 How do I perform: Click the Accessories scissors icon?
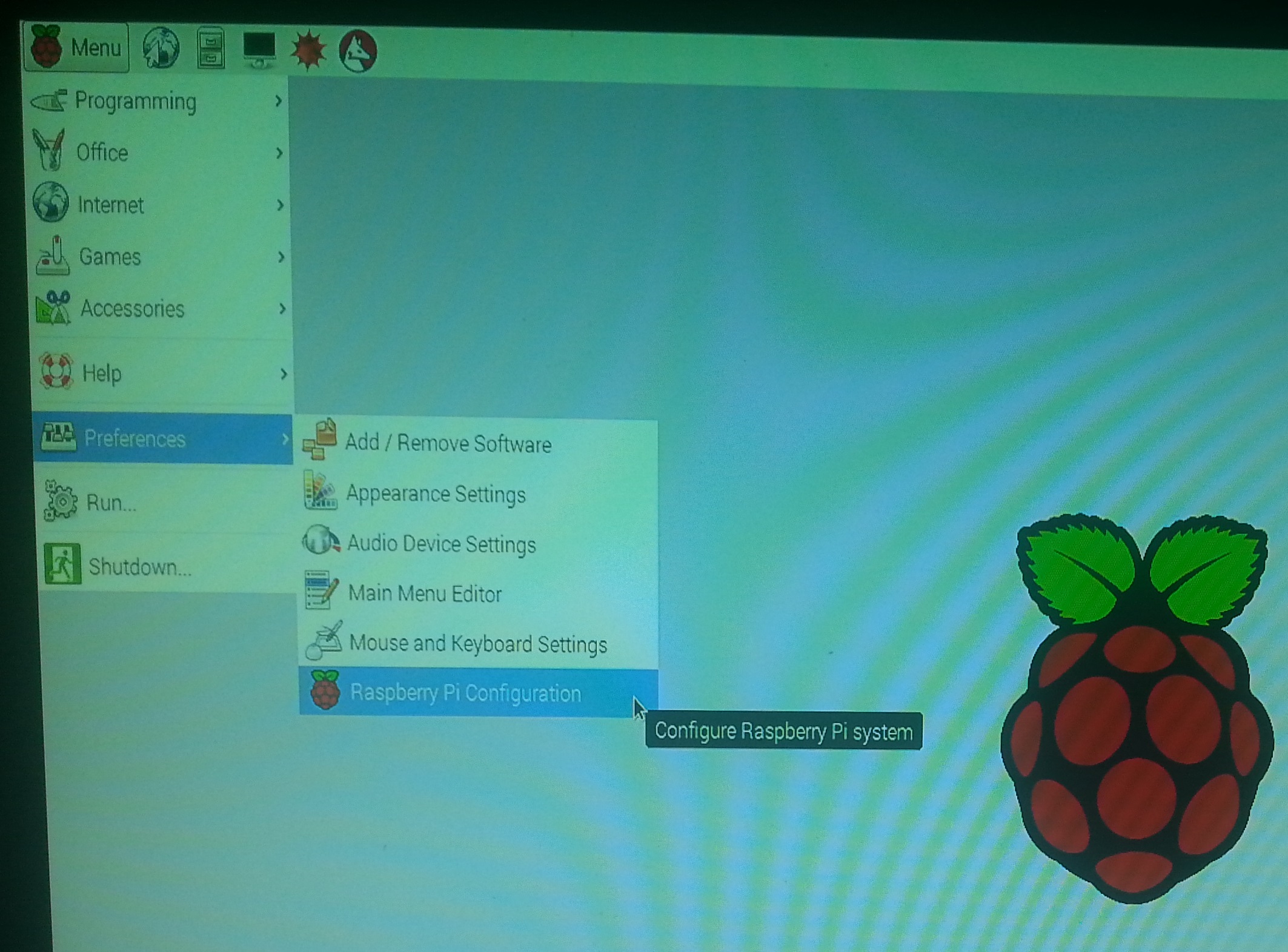pyautogui.click(x=53, y=308)
